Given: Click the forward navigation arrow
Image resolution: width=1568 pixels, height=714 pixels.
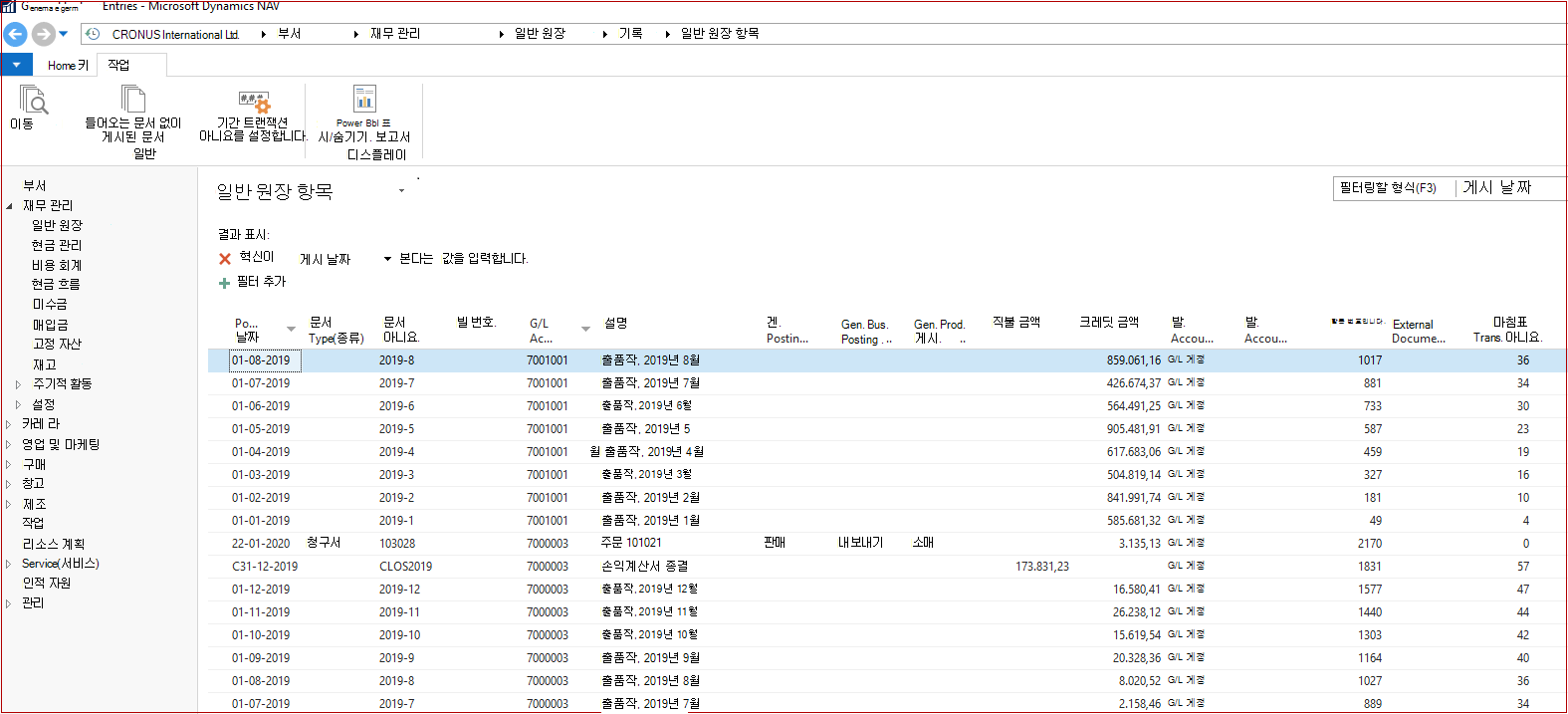Looking at the screenshot, I should 43,34.
